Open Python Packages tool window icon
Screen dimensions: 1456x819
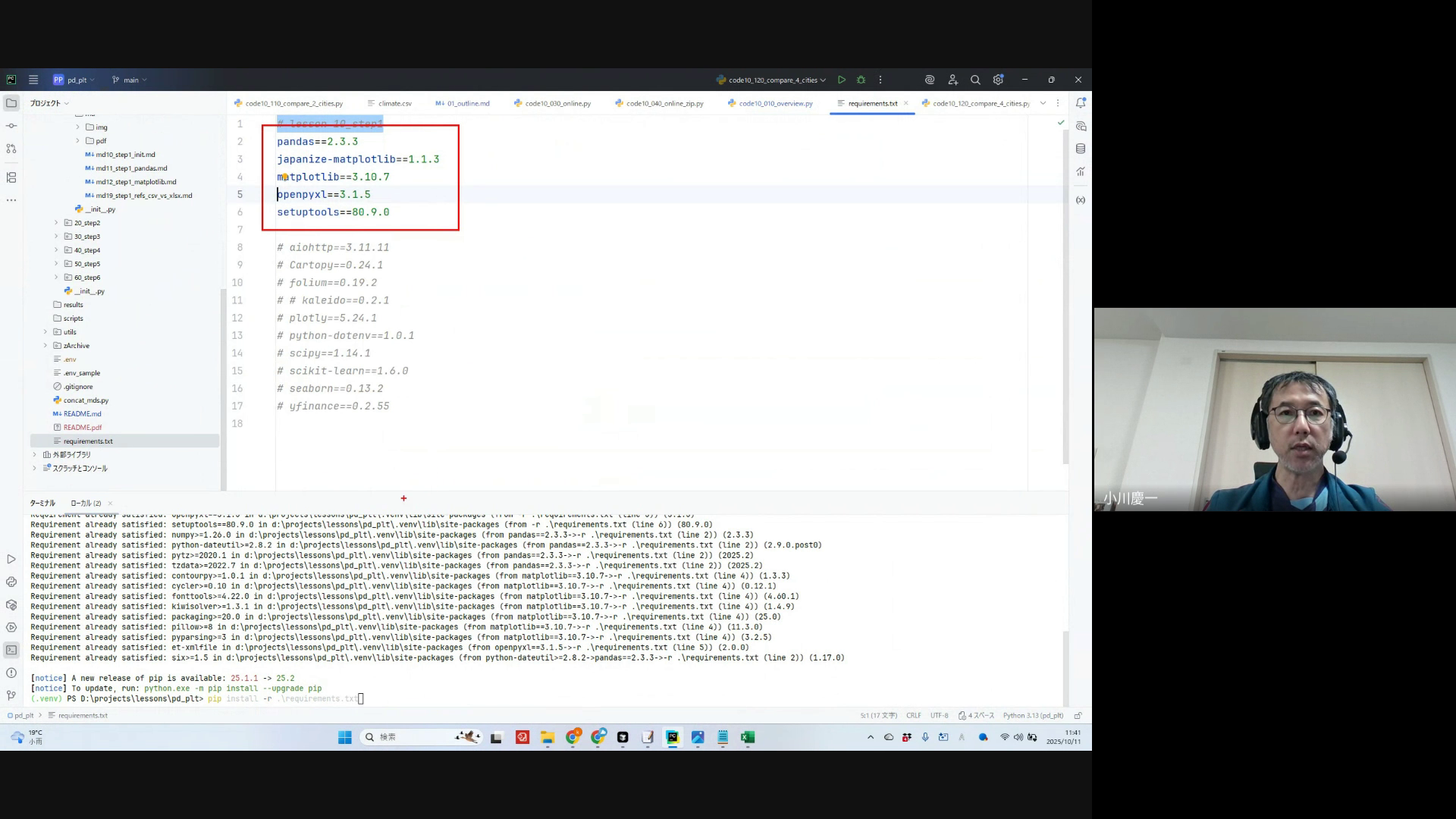[x=11, y=604]
